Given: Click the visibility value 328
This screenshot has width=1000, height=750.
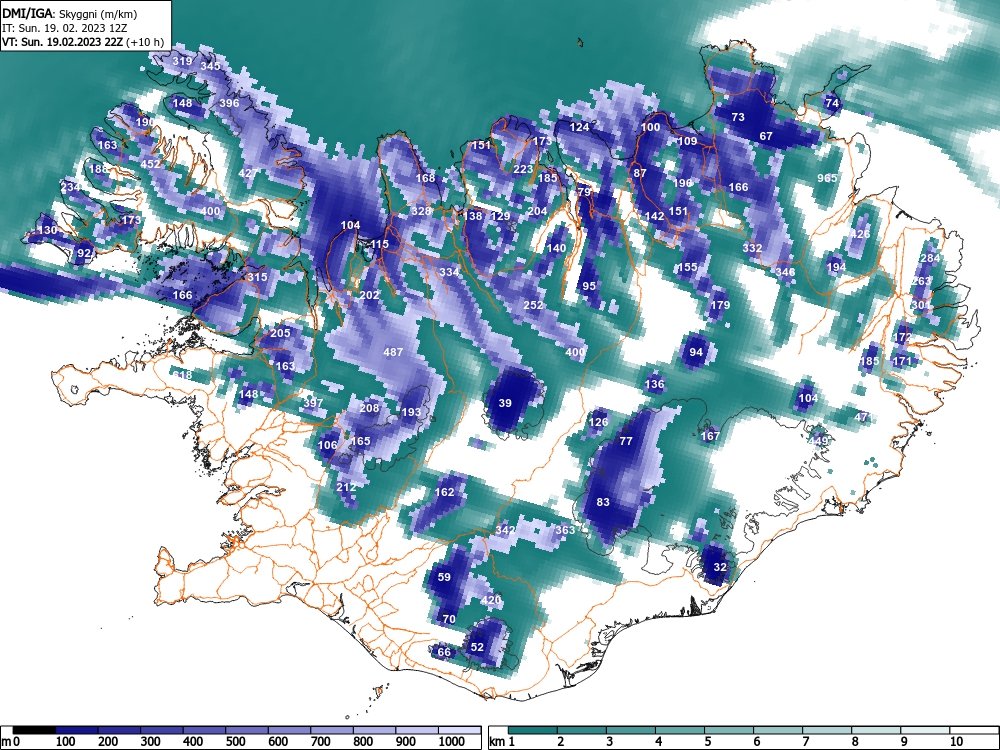Looking at the screenshot, I should click(x=421, y=212).
